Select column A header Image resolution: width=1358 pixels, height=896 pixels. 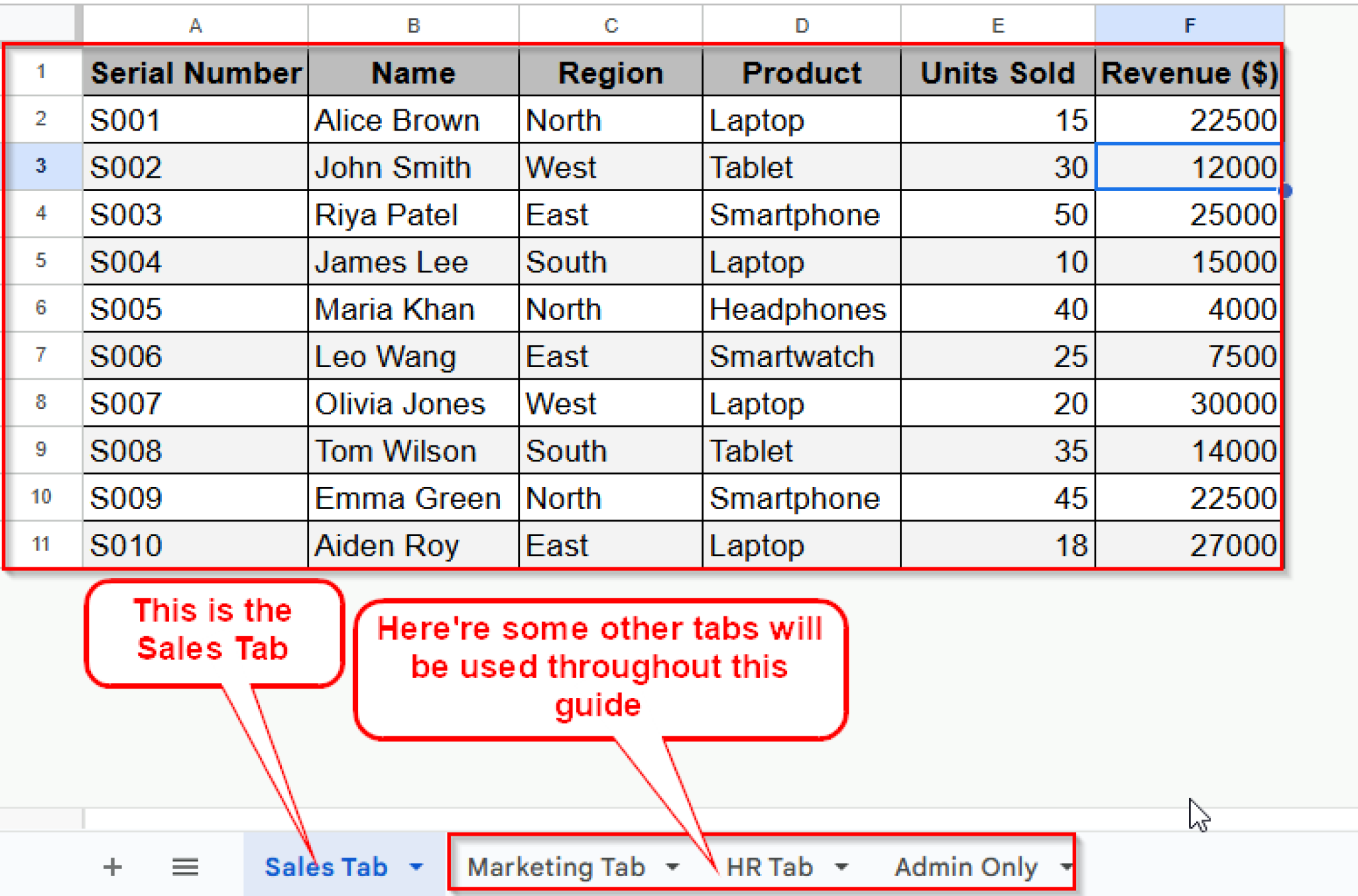click(x=195, y=25)
